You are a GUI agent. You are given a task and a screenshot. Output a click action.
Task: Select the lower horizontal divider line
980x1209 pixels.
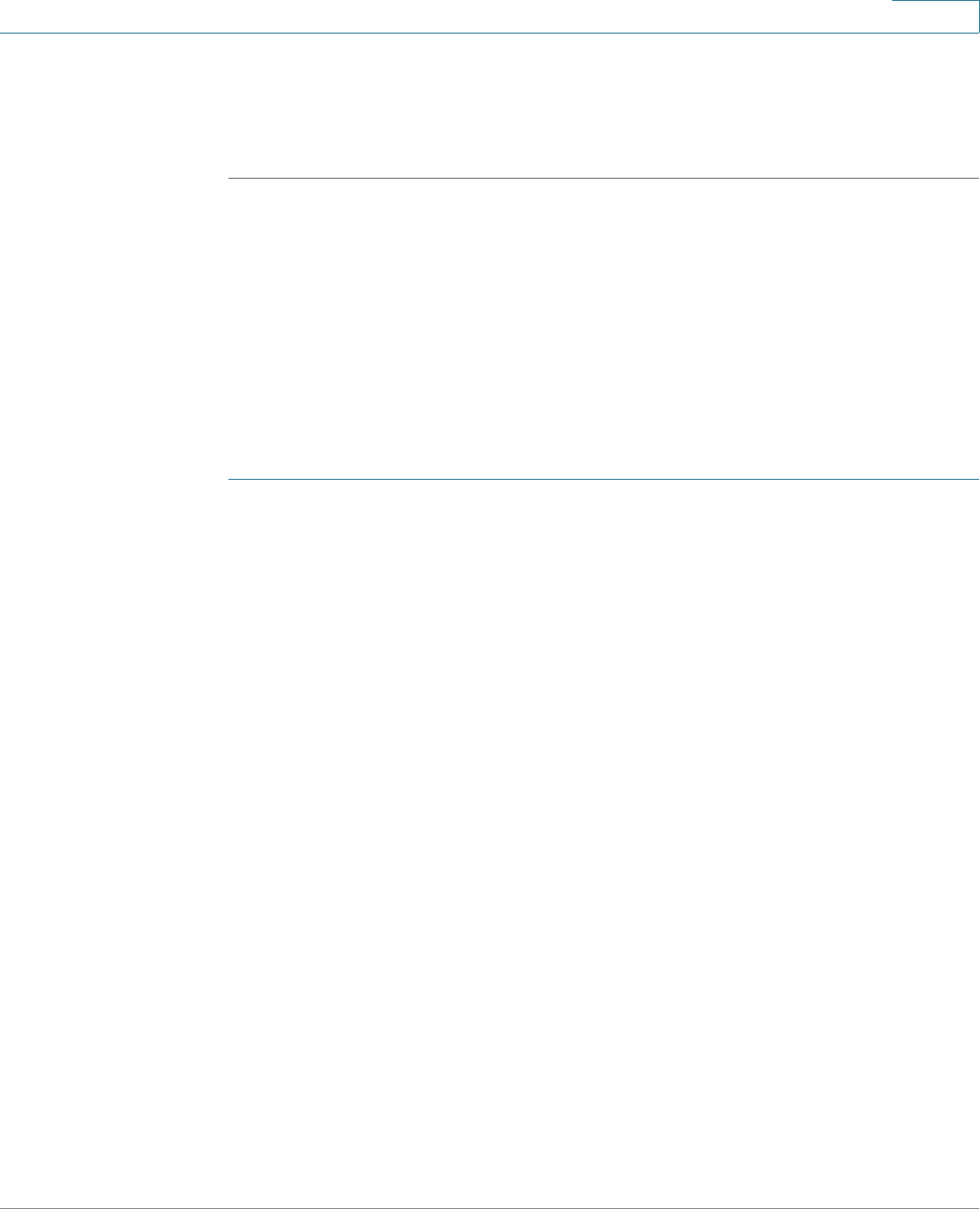[x=604, y=478]
